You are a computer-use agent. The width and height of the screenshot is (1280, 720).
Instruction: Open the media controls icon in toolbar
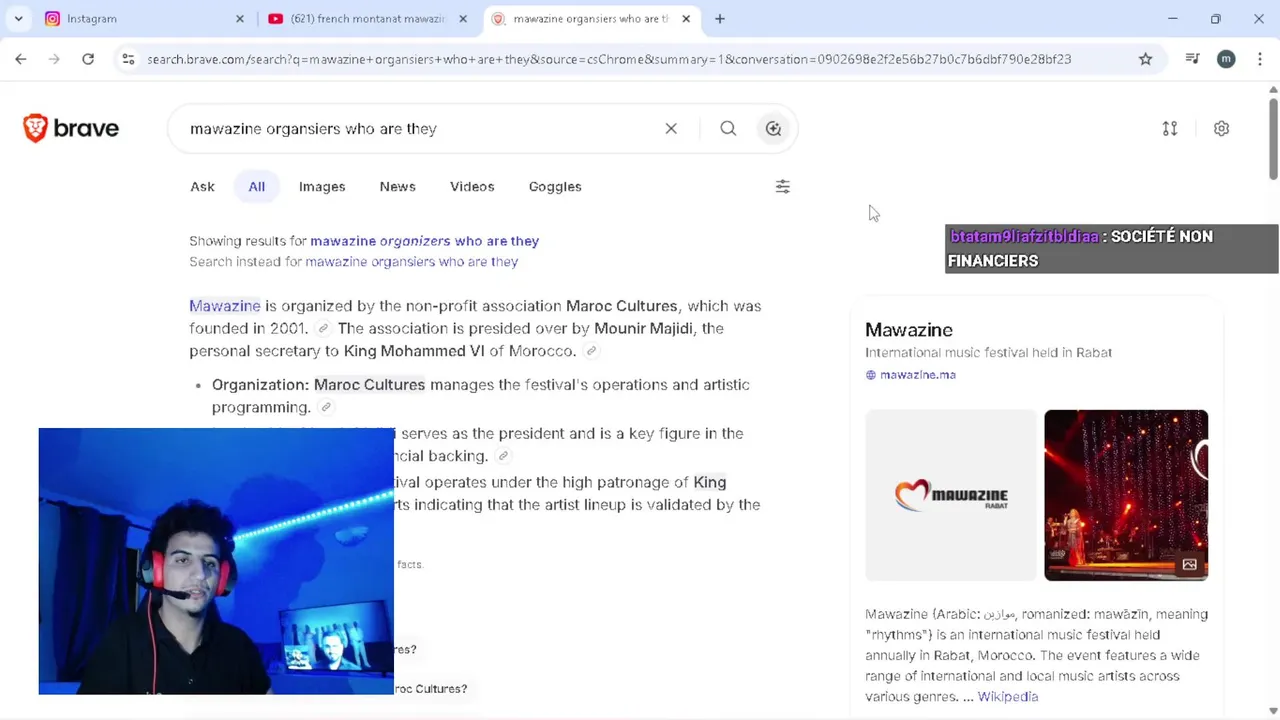[x=1192, y=59]
